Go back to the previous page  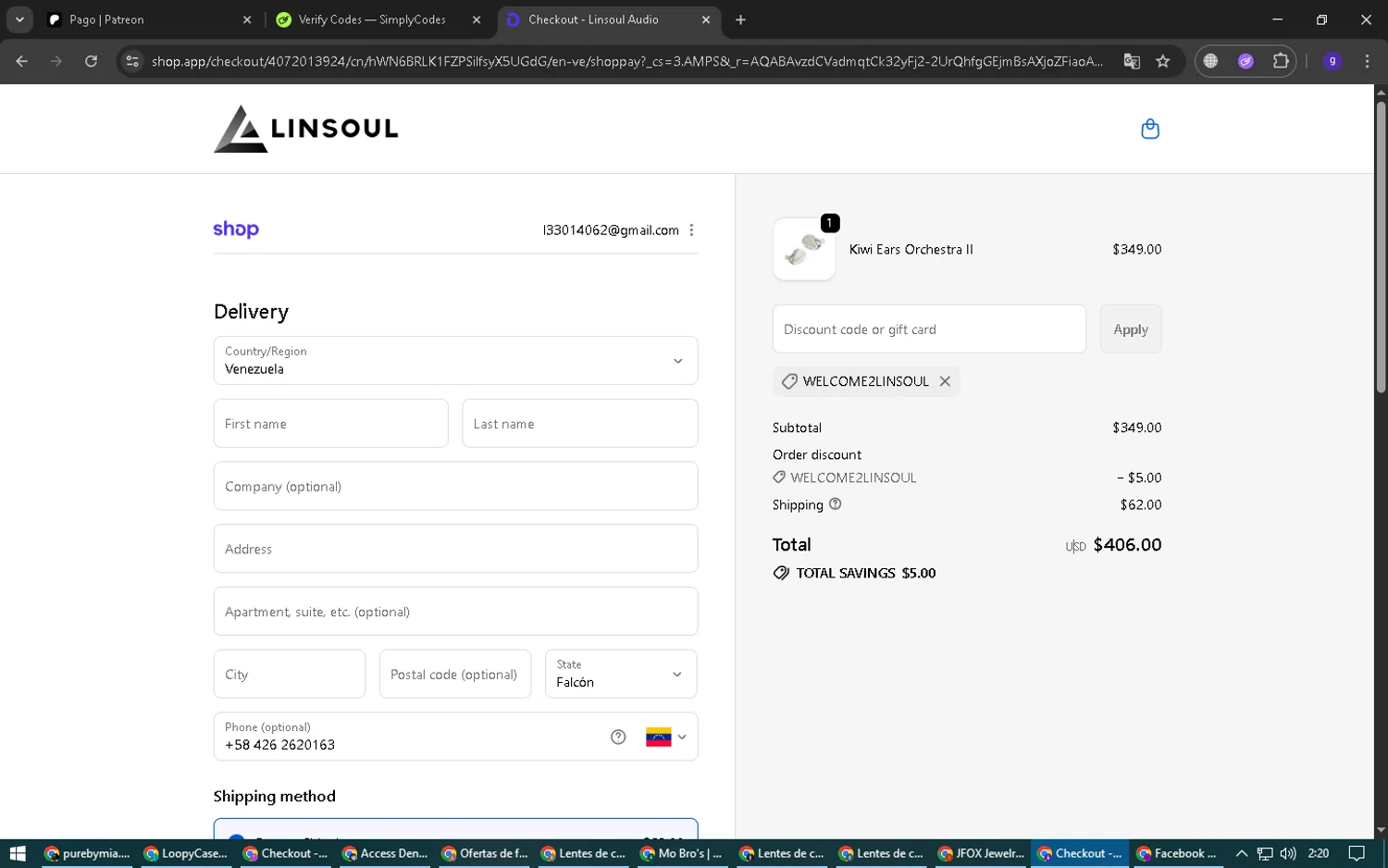tap(21, 61)
